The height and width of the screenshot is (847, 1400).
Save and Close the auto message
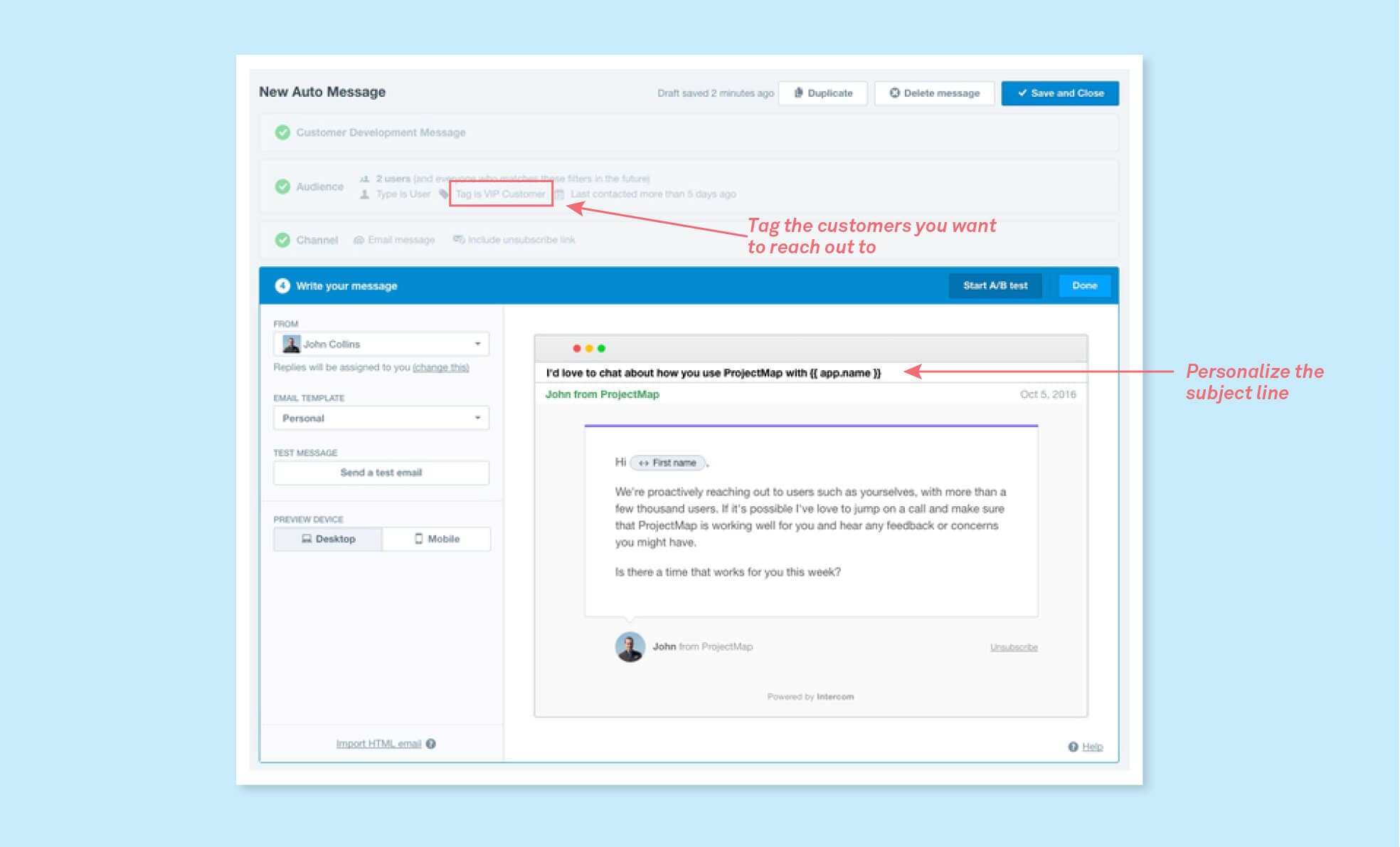tap(1060, 93)
